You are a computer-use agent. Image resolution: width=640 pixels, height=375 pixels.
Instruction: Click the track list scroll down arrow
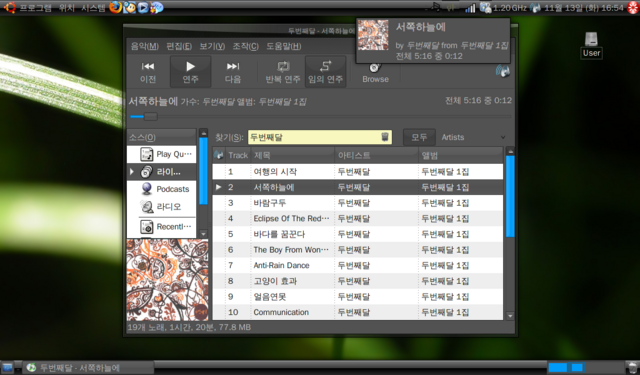pos(510,316)
